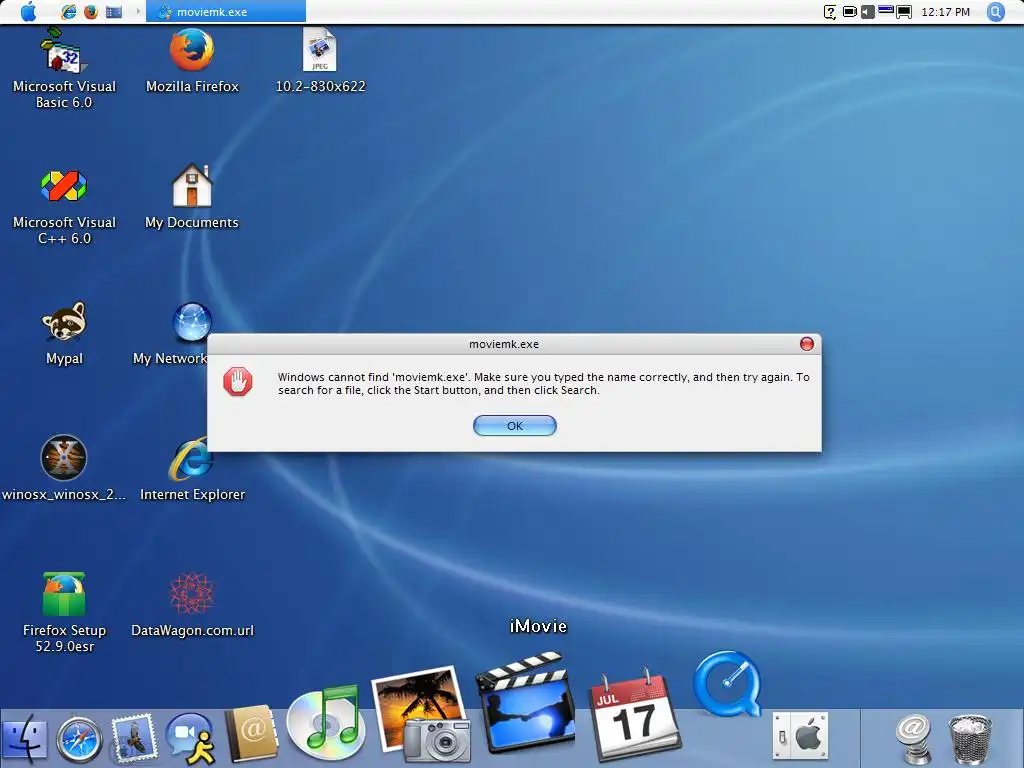Image resolution: width=1024 pixels, height=768 pixels.
Task: Click the red stop-hand error icon
Action: click(238, 382)
